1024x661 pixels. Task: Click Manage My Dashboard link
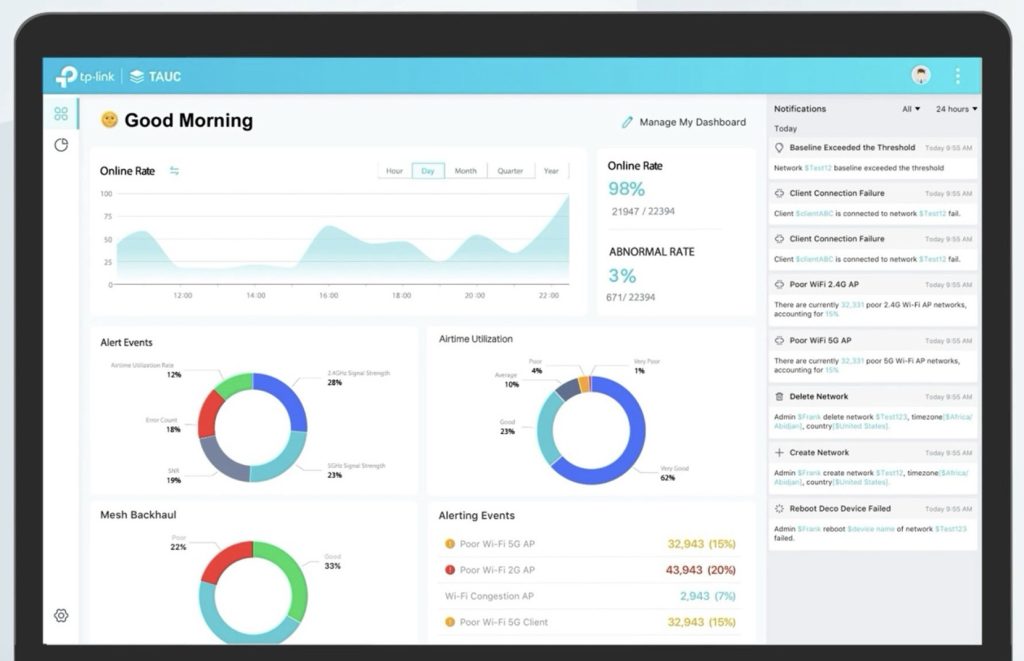tap(692, 122)
